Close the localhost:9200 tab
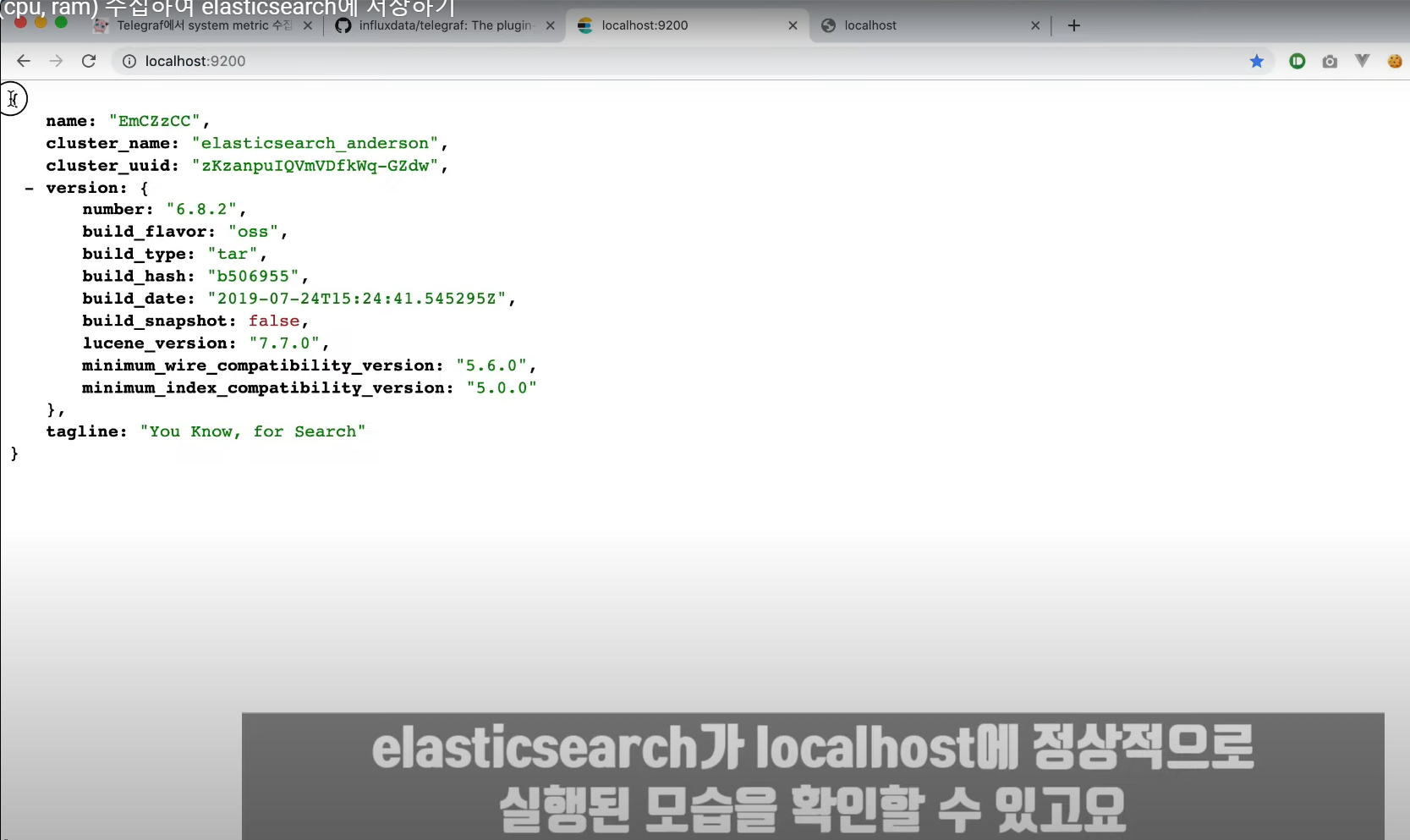This screenshot has width=1410, height=840. (793, 25)
